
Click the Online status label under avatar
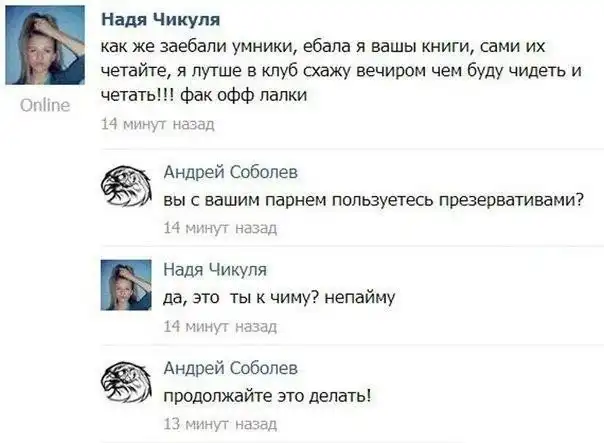[46, 106]
